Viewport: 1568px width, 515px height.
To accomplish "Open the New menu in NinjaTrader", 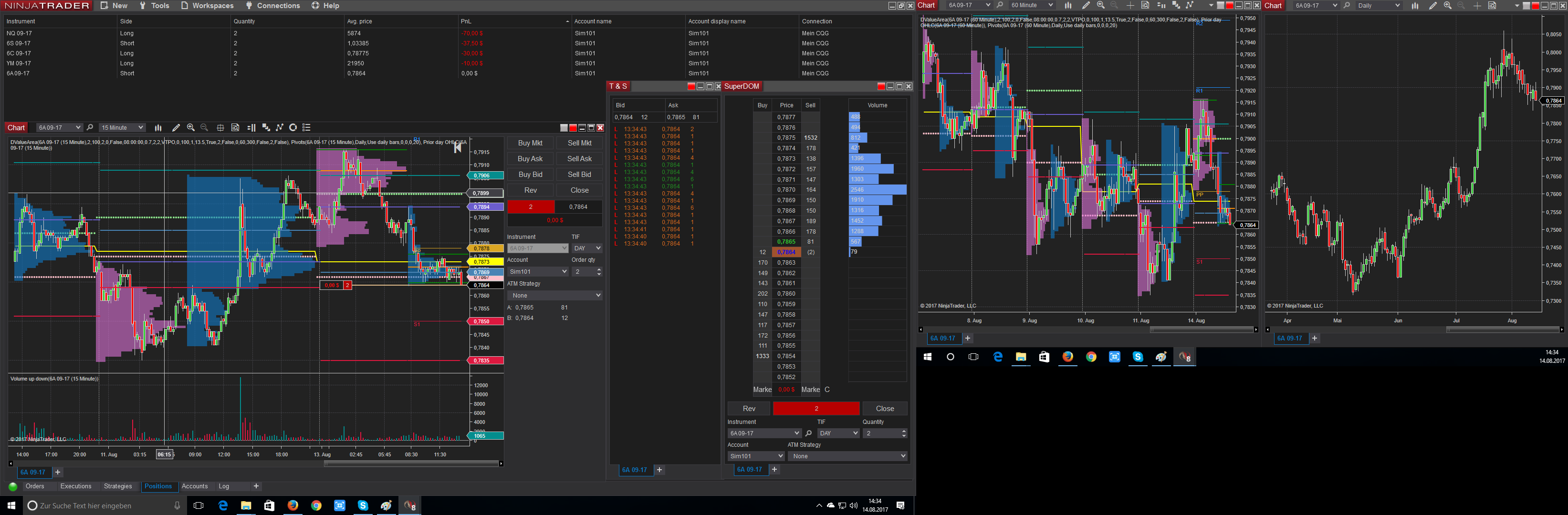I will 114,5.
